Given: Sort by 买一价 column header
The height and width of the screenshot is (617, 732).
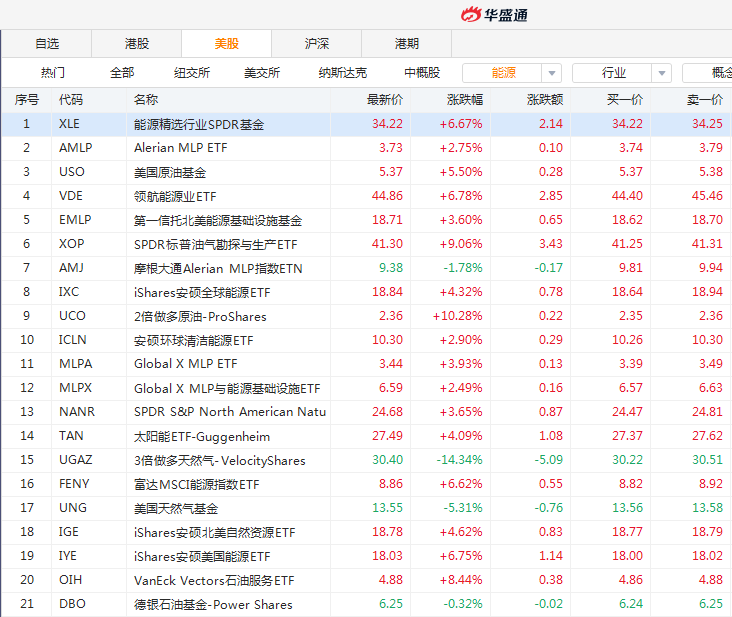Looking at the screenshot, I should coord(625,100).
